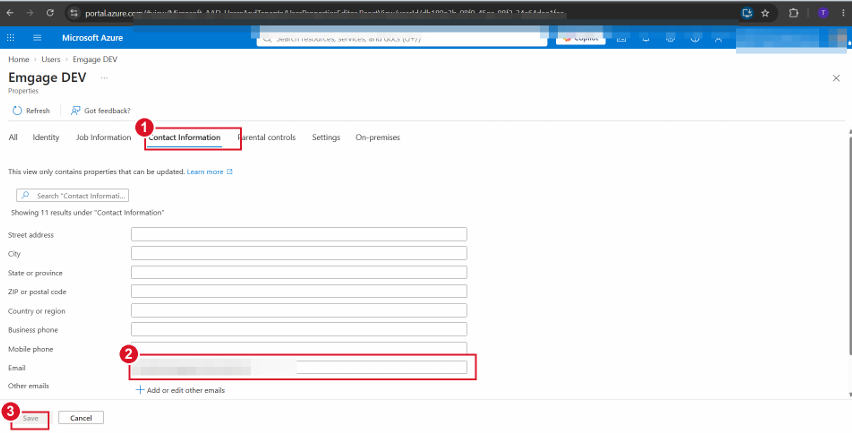Screen dimensions: 852x433
Task: Switch to the On-premises tab
Action: click(x=378, y=137)
